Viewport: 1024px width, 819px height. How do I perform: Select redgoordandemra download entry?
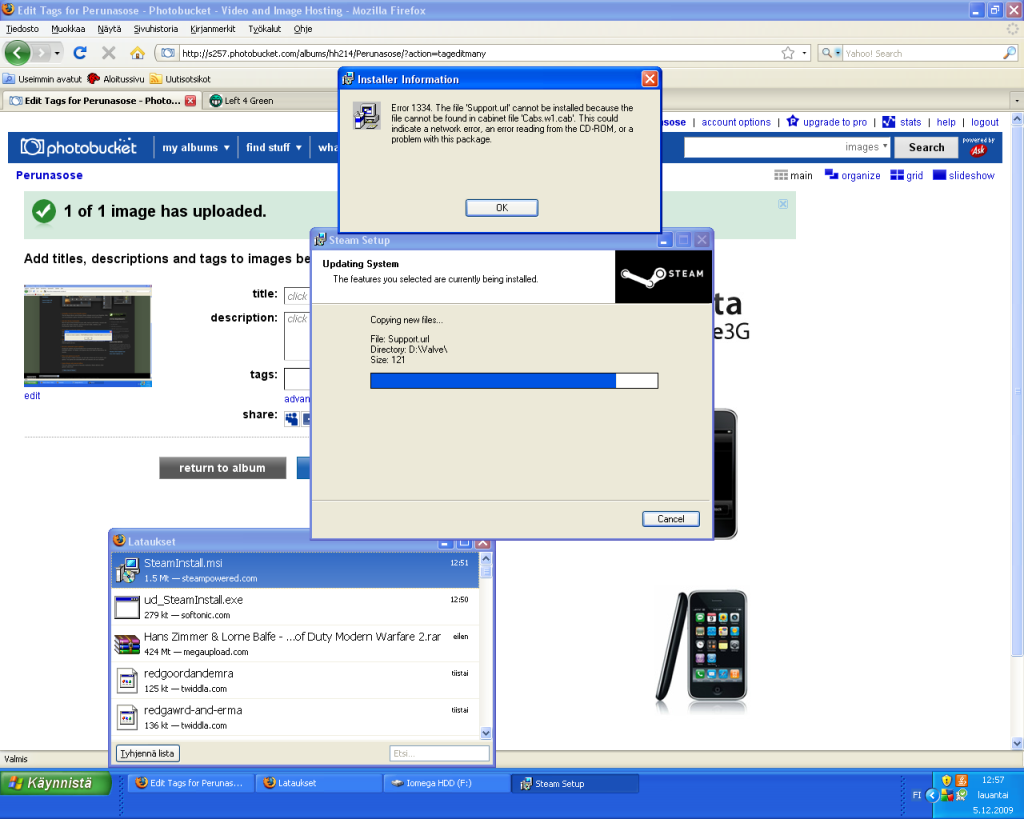295,680
